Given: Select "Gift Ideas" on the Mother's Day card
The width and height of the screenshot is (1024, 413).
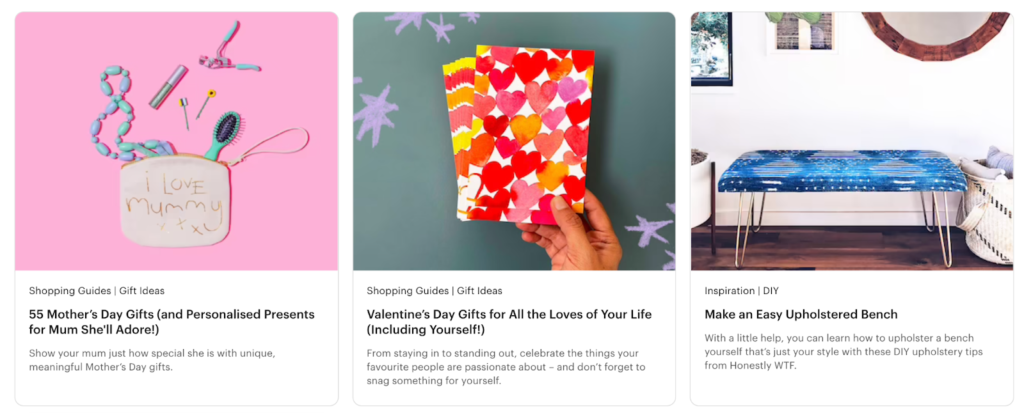Looking at the screenshot, I should tap(142, 291).
